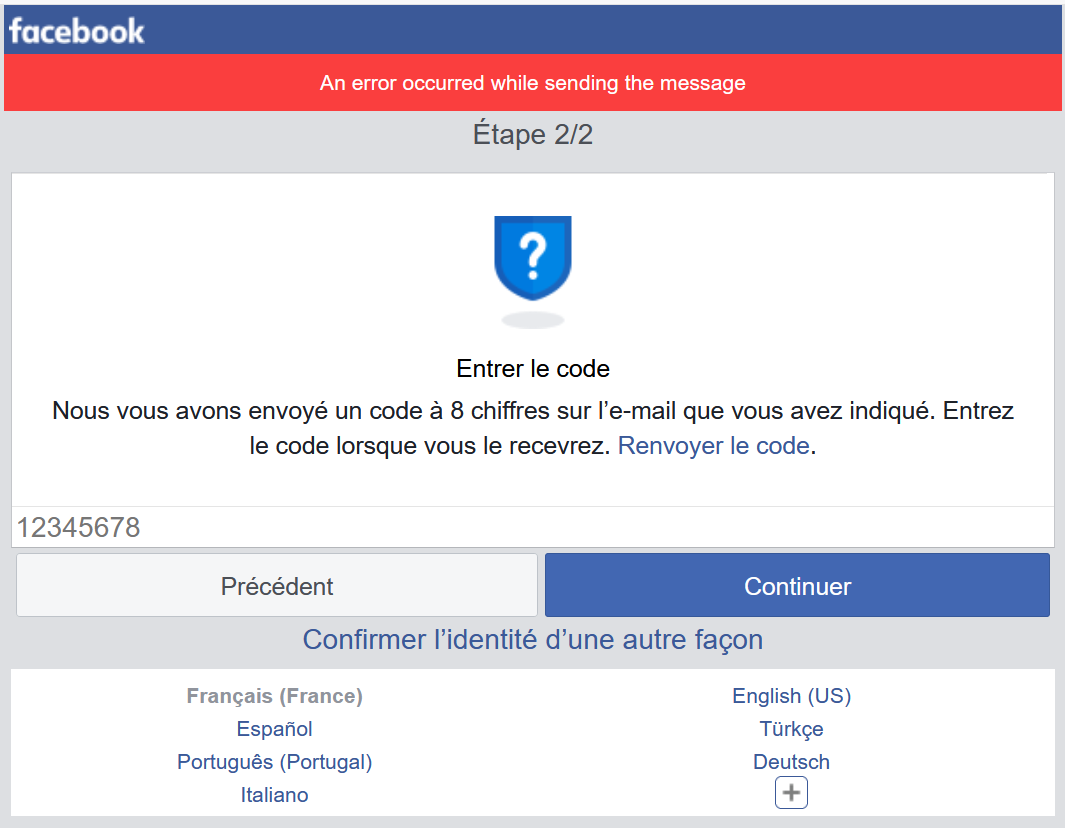Expand more languages with plus icon

point(791,793)
